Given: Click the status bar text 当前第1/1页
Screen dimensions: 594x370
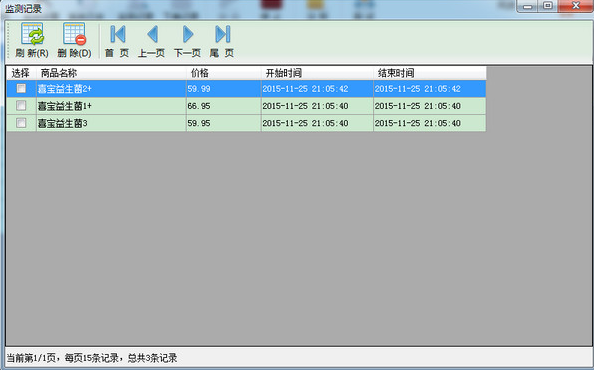Looking at the screenshot, I should point(31,358).
